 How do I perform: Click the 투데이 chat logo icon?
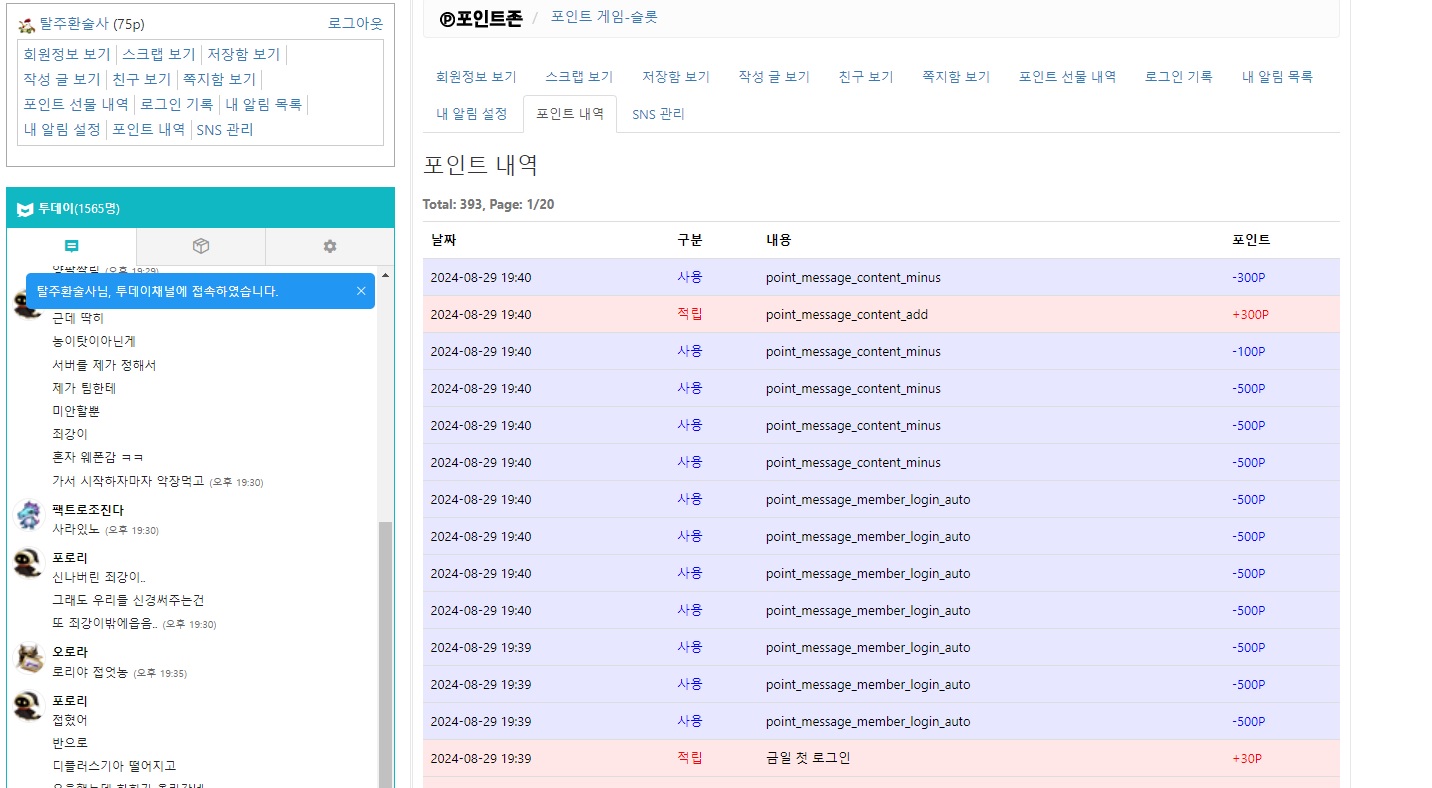[x=26, y=209]
